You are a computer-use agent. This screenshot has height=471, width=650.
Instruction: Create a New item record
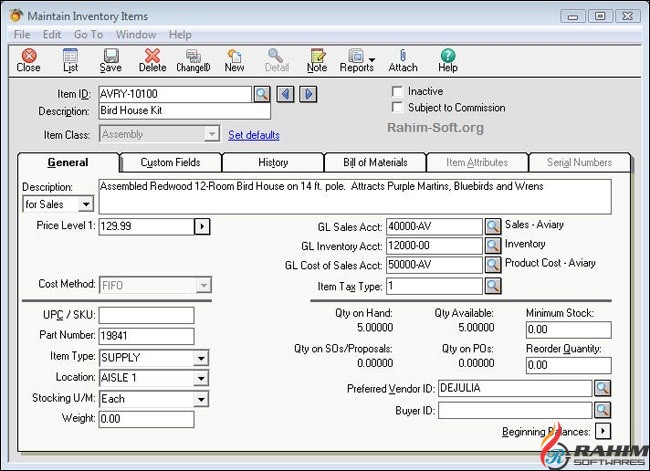point(234,60)
